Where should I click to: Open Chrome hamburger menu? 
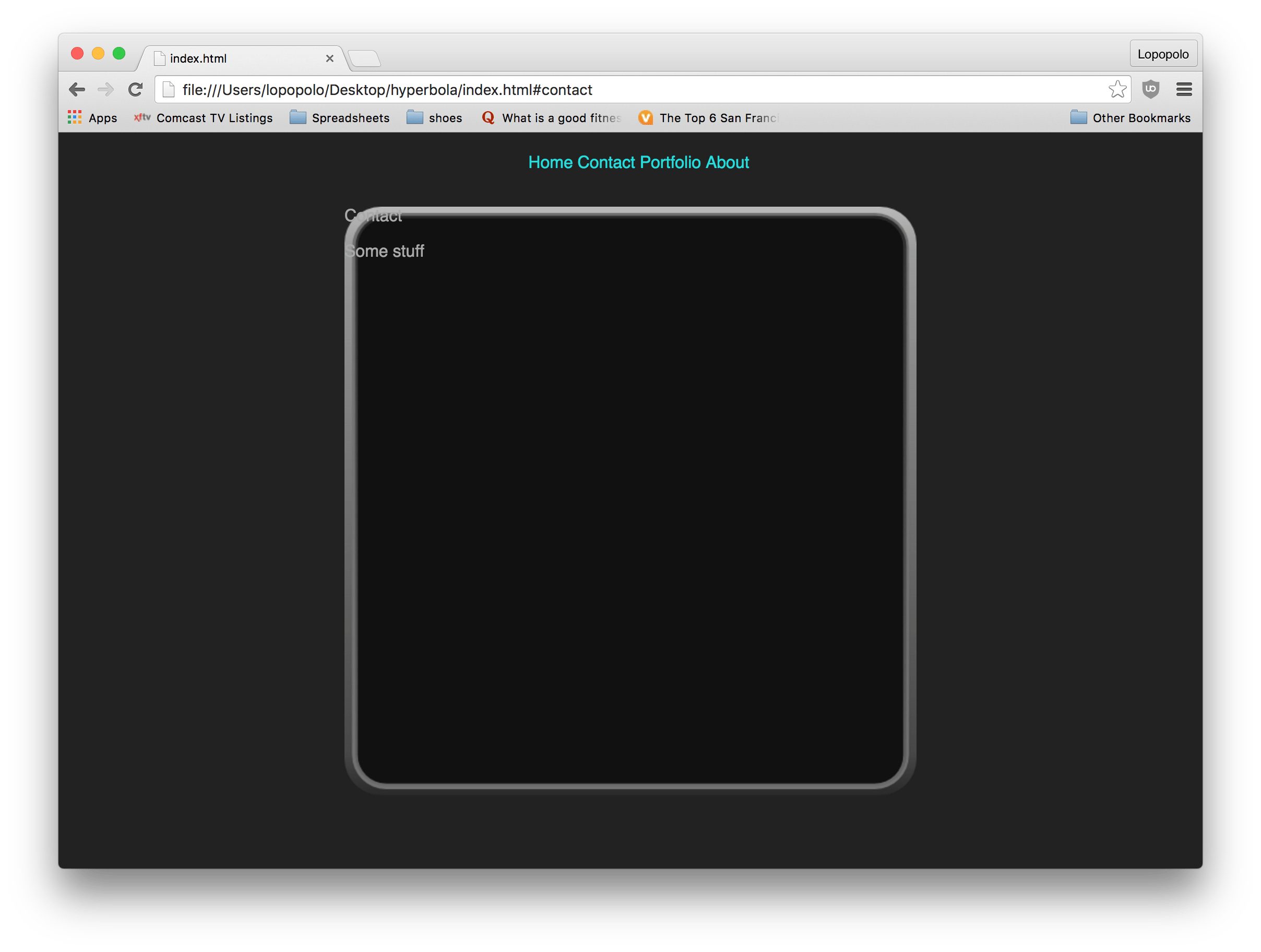(x=1184, y=89)
